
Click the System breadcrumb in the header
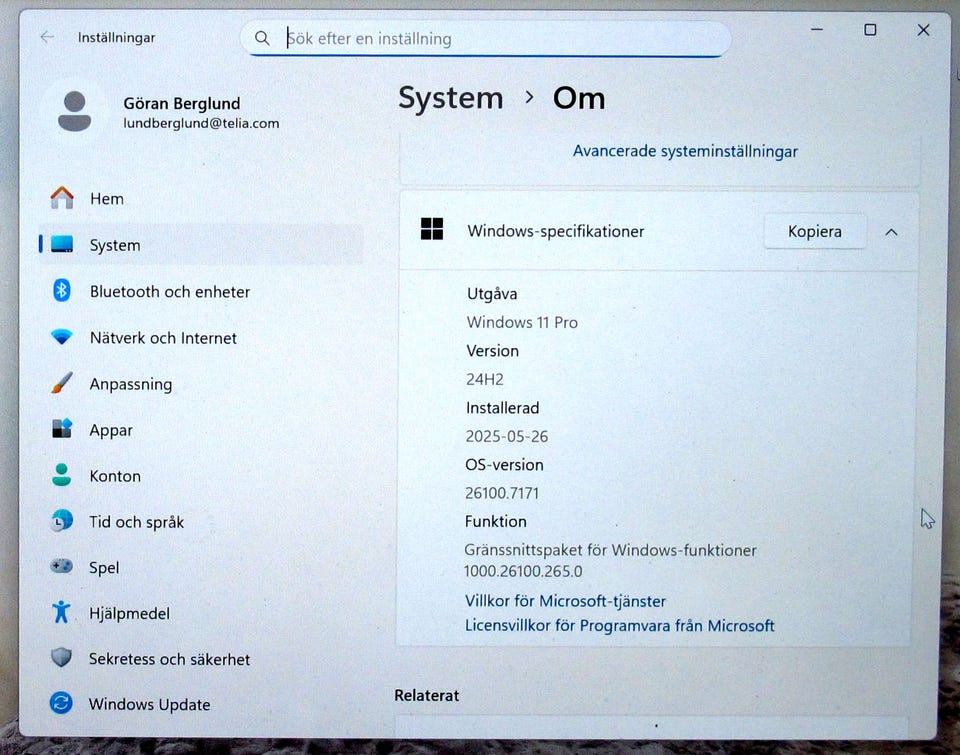[451, 98]
